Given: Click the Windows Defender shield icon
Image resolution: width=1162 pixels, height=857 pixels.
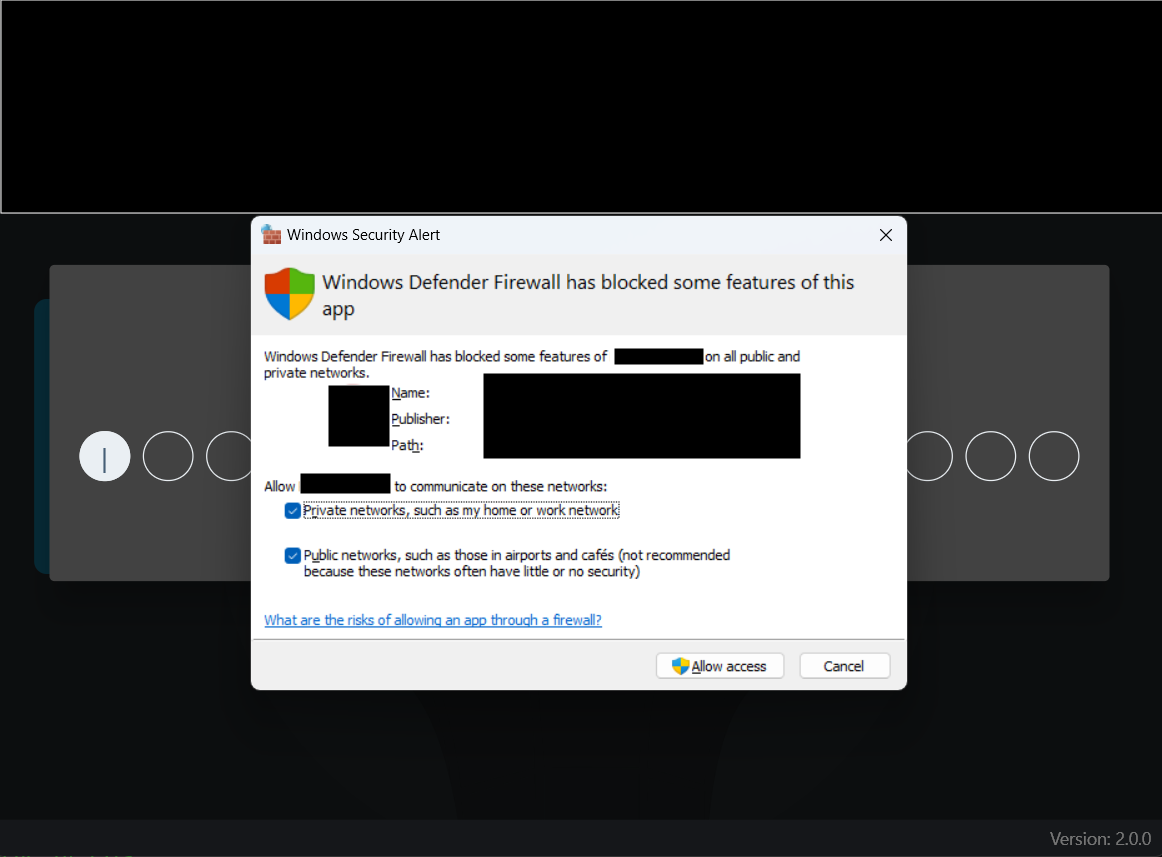Looking at the screenshot, I should 288,295.
